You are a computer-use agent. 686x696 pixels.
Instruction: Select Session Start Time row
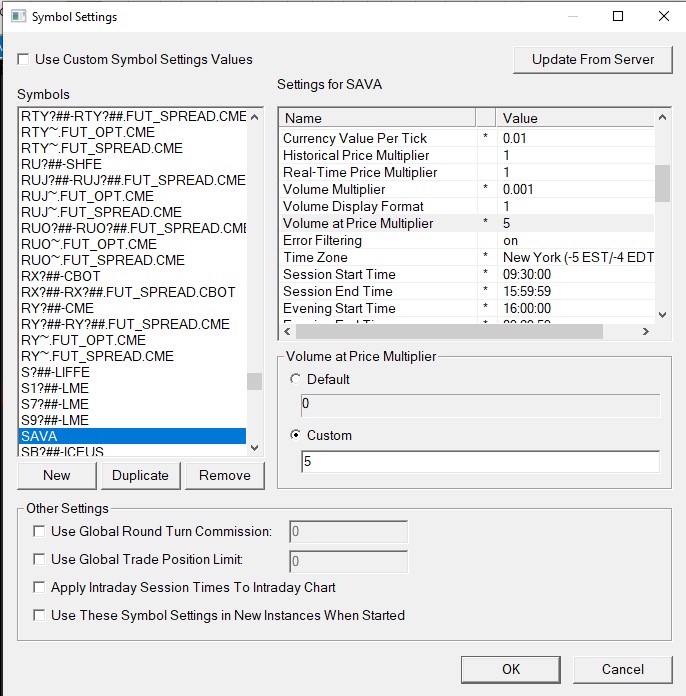(x=467, y=274)
